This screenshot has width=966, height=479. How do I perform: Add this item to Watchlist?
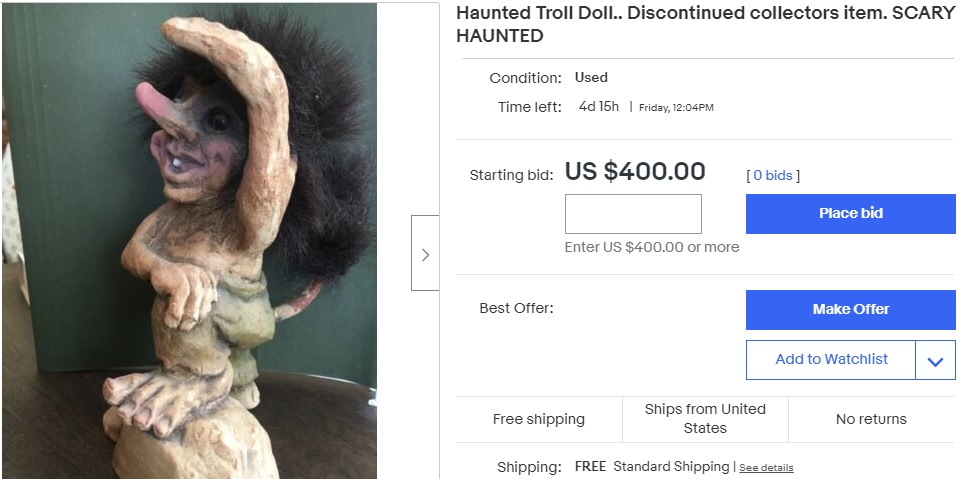click(x=831, y=360)
